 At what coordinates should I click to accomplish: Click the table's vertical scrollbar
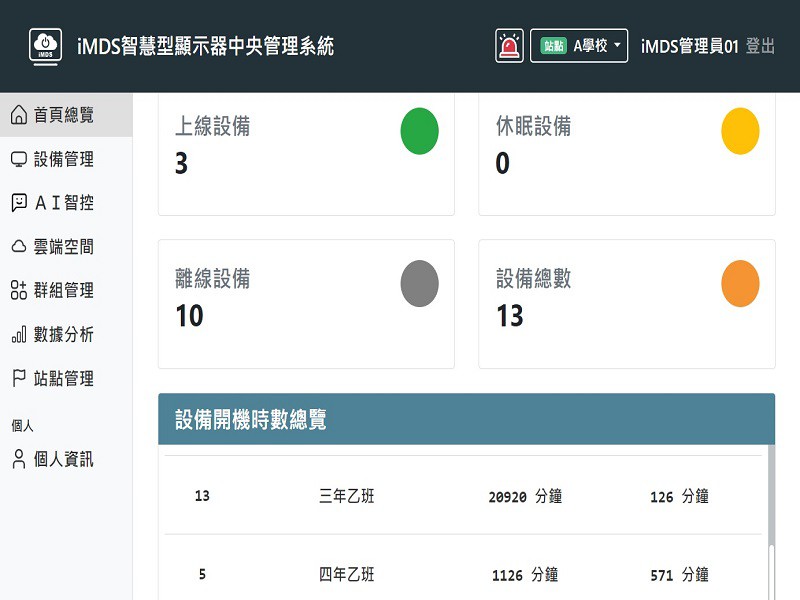(x=770, y=500)
